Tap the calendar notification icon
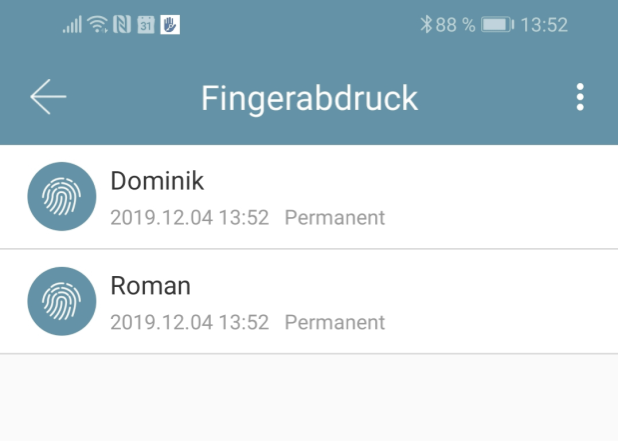Viewport: 618px width, 441px height. point(146,24)
